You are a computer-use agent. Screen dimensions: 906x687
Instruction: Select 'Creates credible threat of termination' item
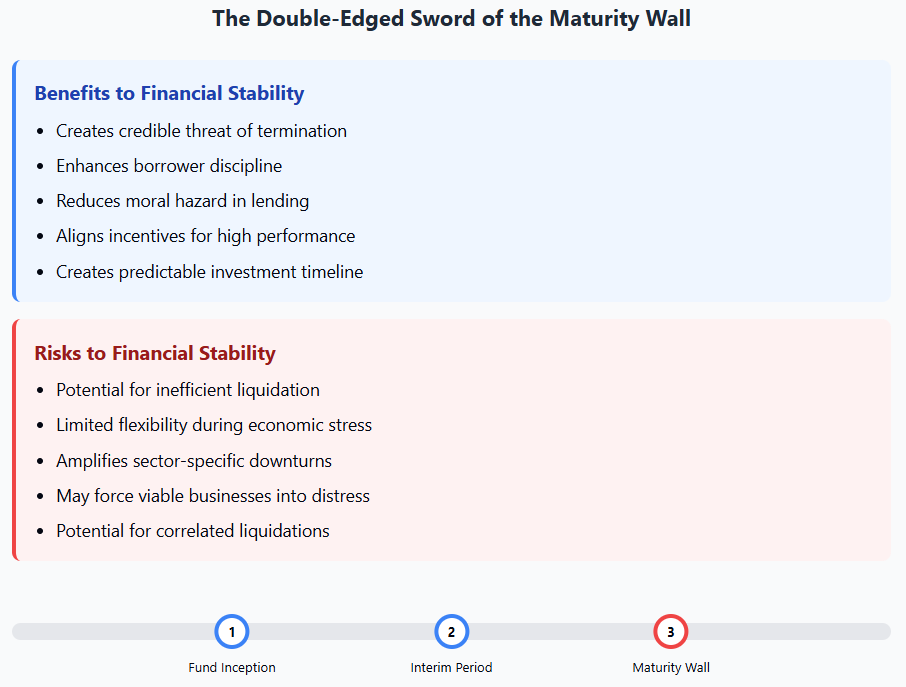201,131
